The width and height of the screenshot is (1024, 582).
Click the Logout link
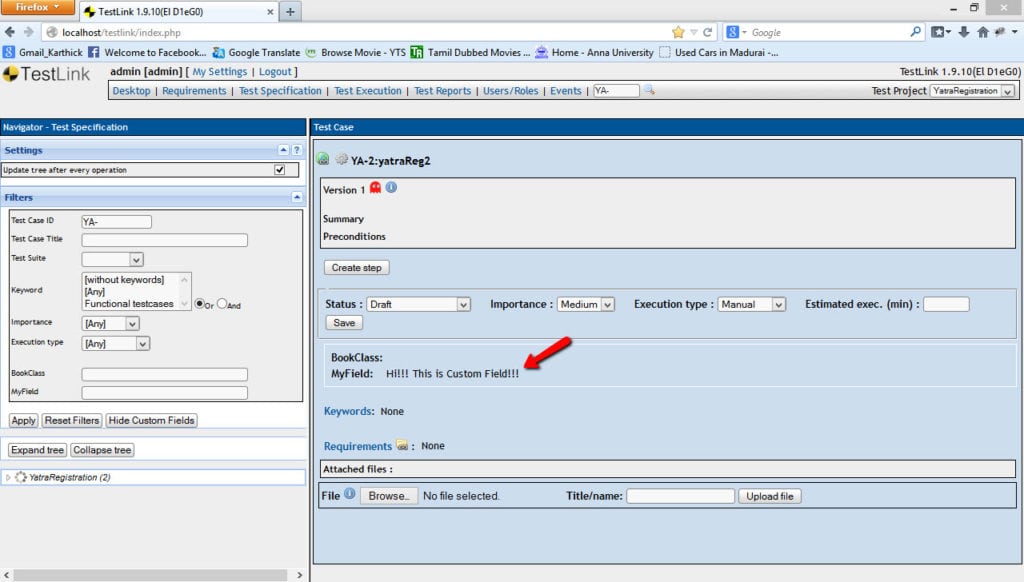[x=275, y=72]
